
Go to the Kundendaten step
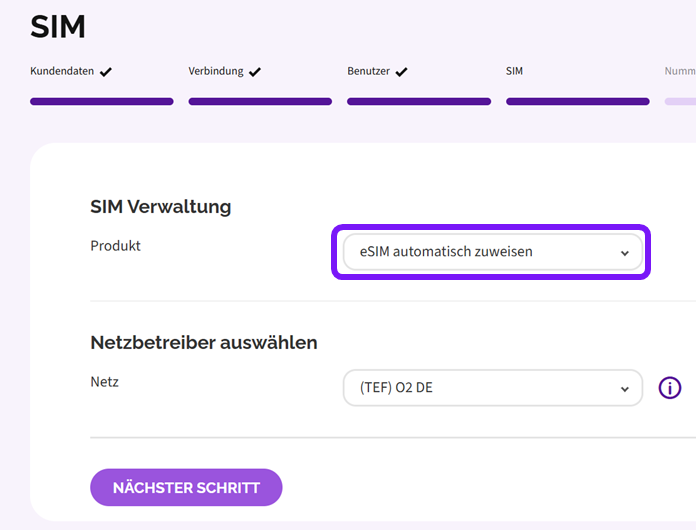(64, 72)
